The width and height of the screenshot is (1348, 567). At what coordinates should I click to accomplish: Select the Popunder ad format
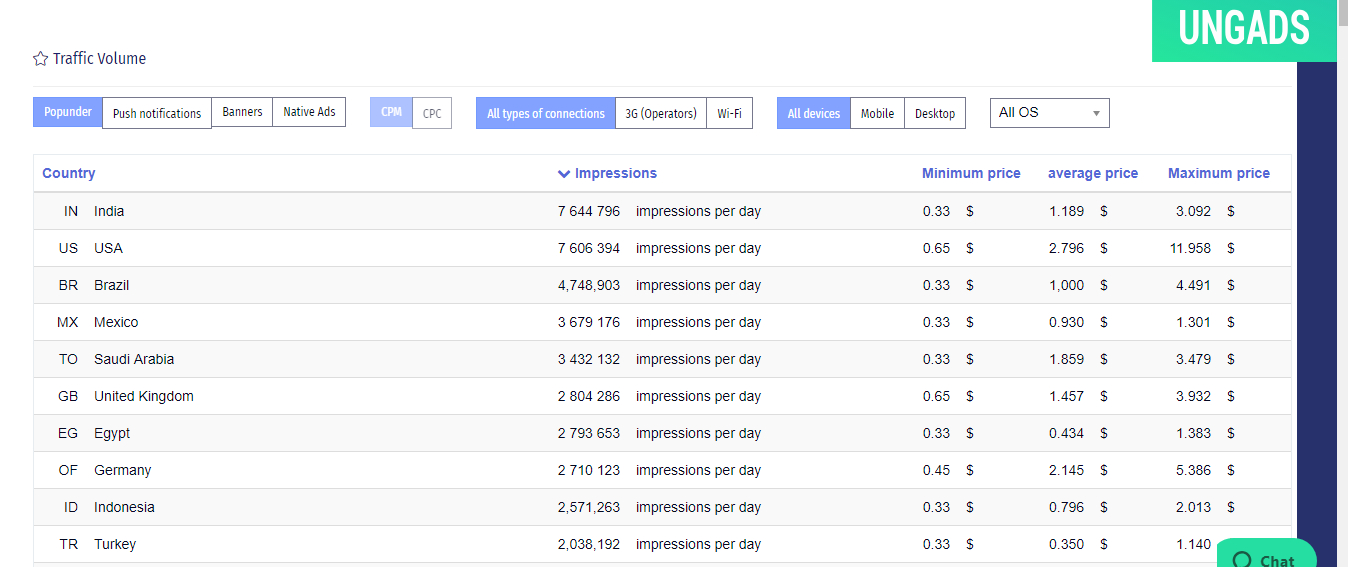point(68,112)
